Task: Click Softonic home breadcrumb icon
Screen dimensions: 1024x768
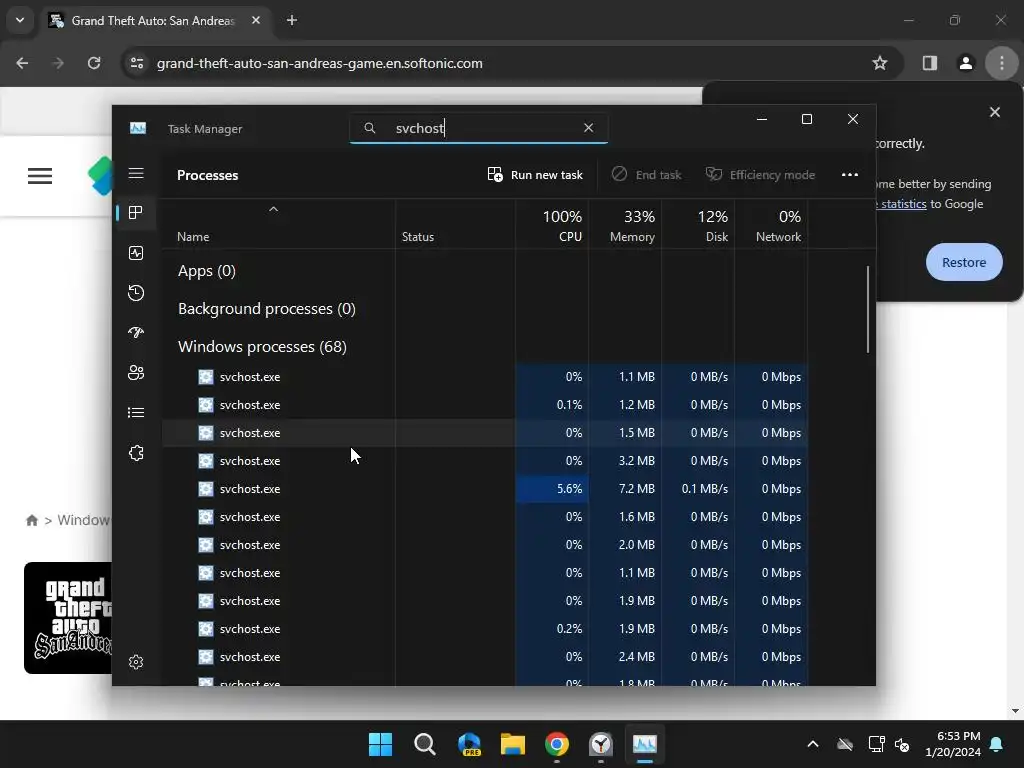Action: pyautogui.click(x=31, y=520)
